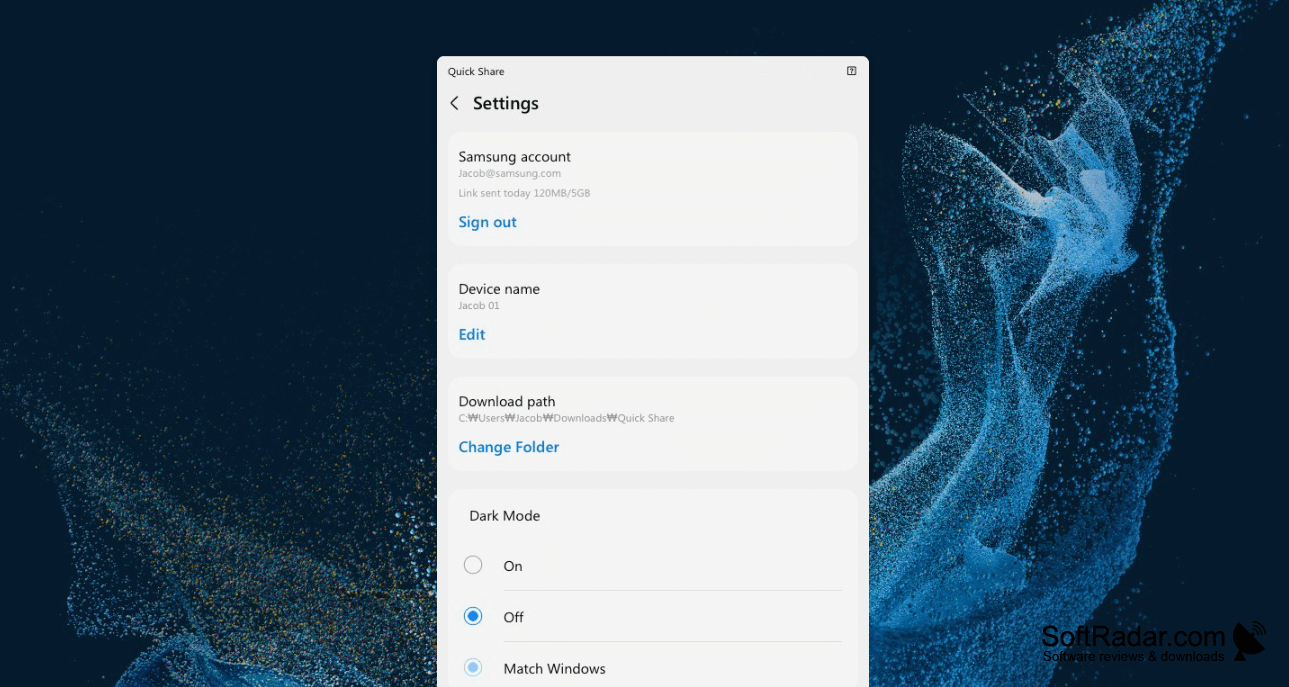Edit the device name Jacob 01
The height and width of the screenshot is (687, 1289).
pyautogui.click(x=471, y=334)
